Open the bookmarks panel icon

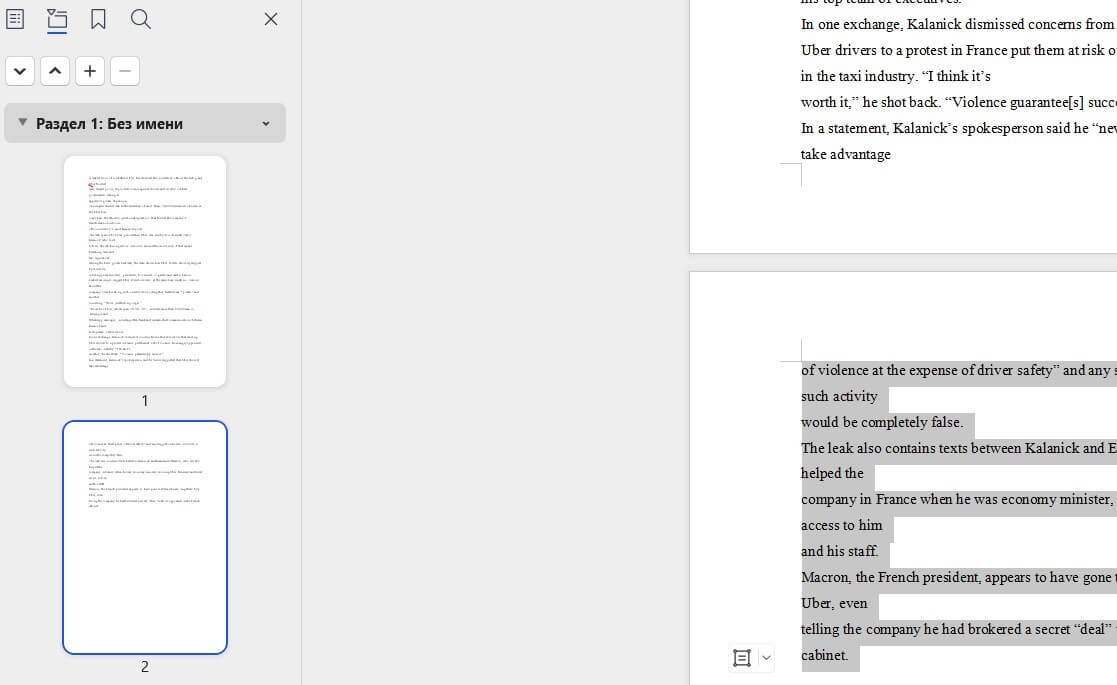point(98,19)
